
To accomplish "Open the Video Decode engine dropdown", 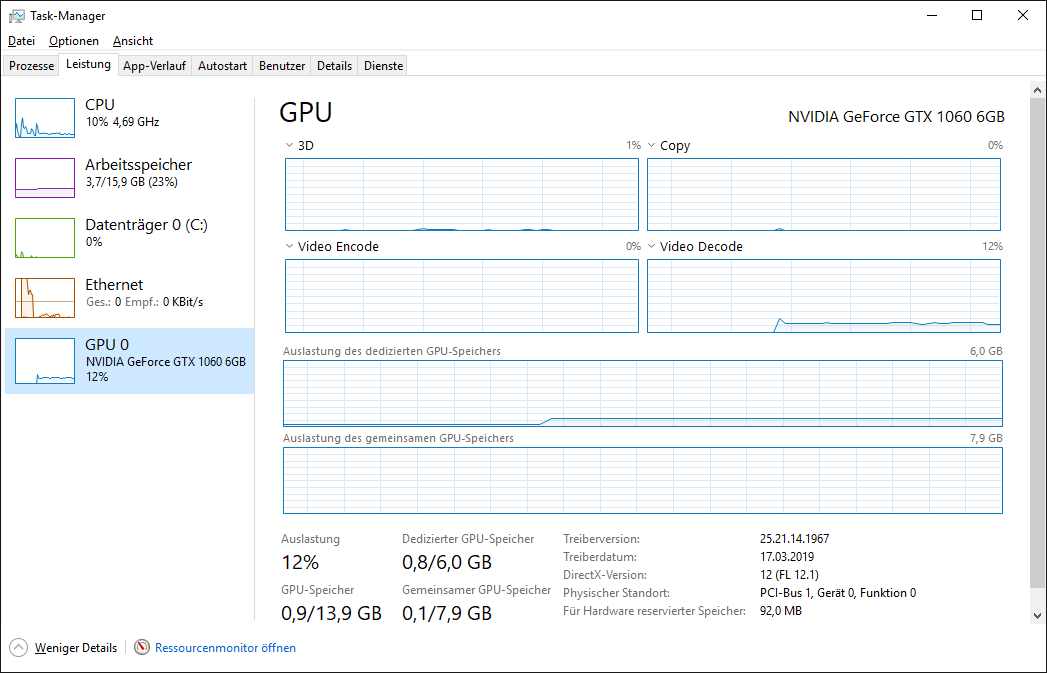I will (652, 247).
